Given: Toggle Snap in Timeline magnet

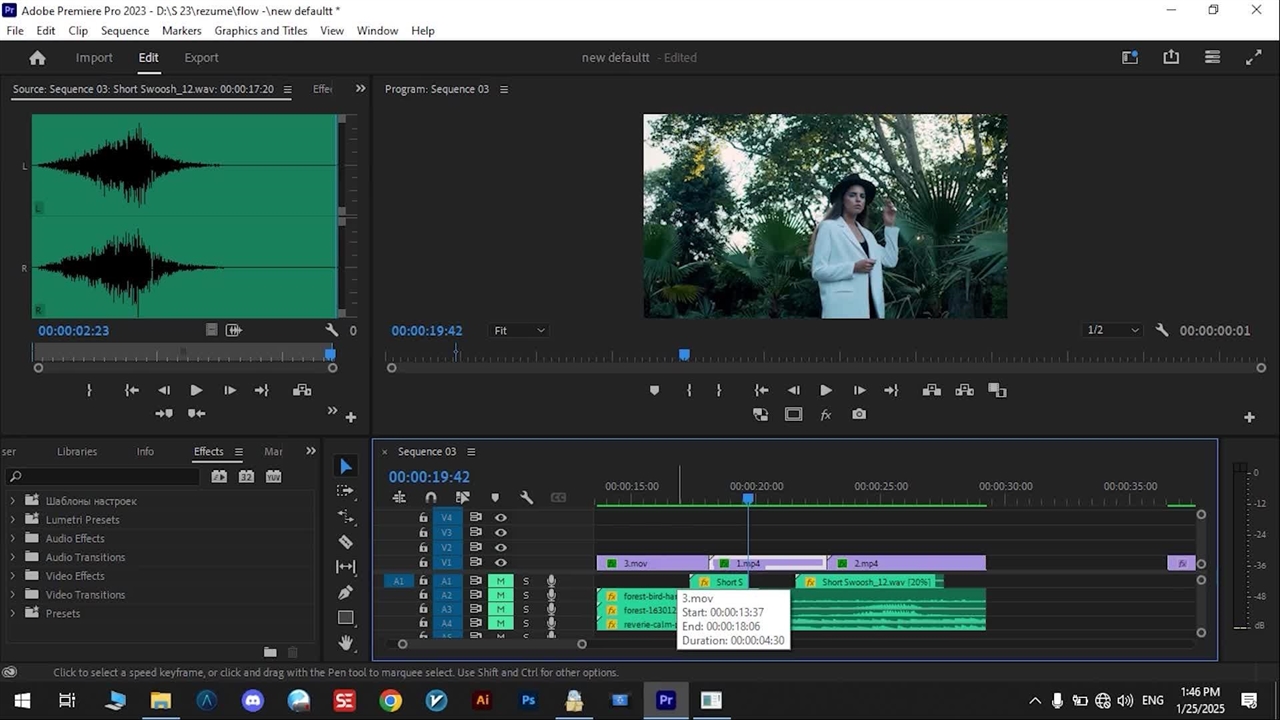Looking at the screenshot, I should pos(431,497).
